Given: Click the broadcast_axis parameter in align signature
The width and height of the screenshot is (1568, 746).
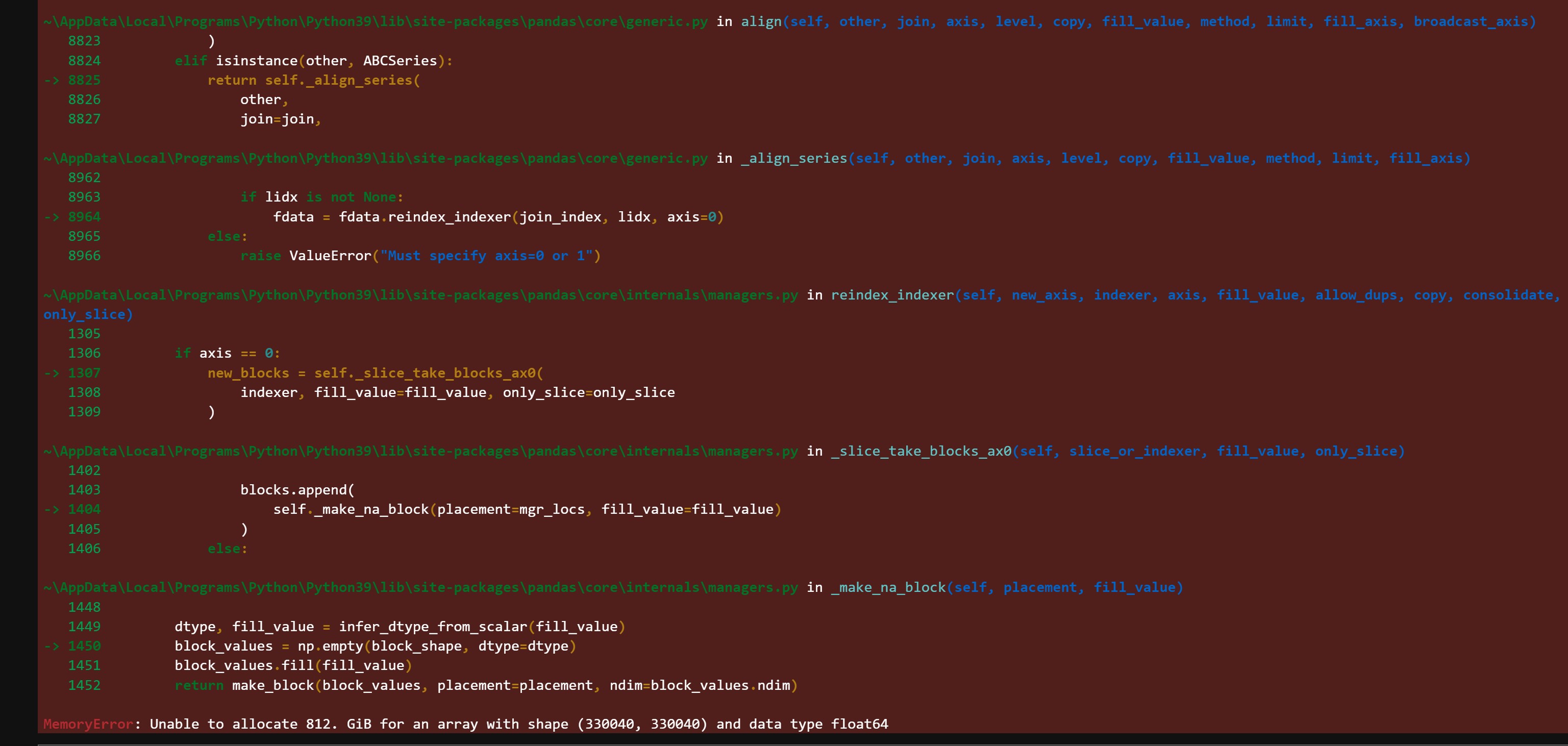Looking at the screenshot, I should pyautogui.click(x=1470, y=22).
